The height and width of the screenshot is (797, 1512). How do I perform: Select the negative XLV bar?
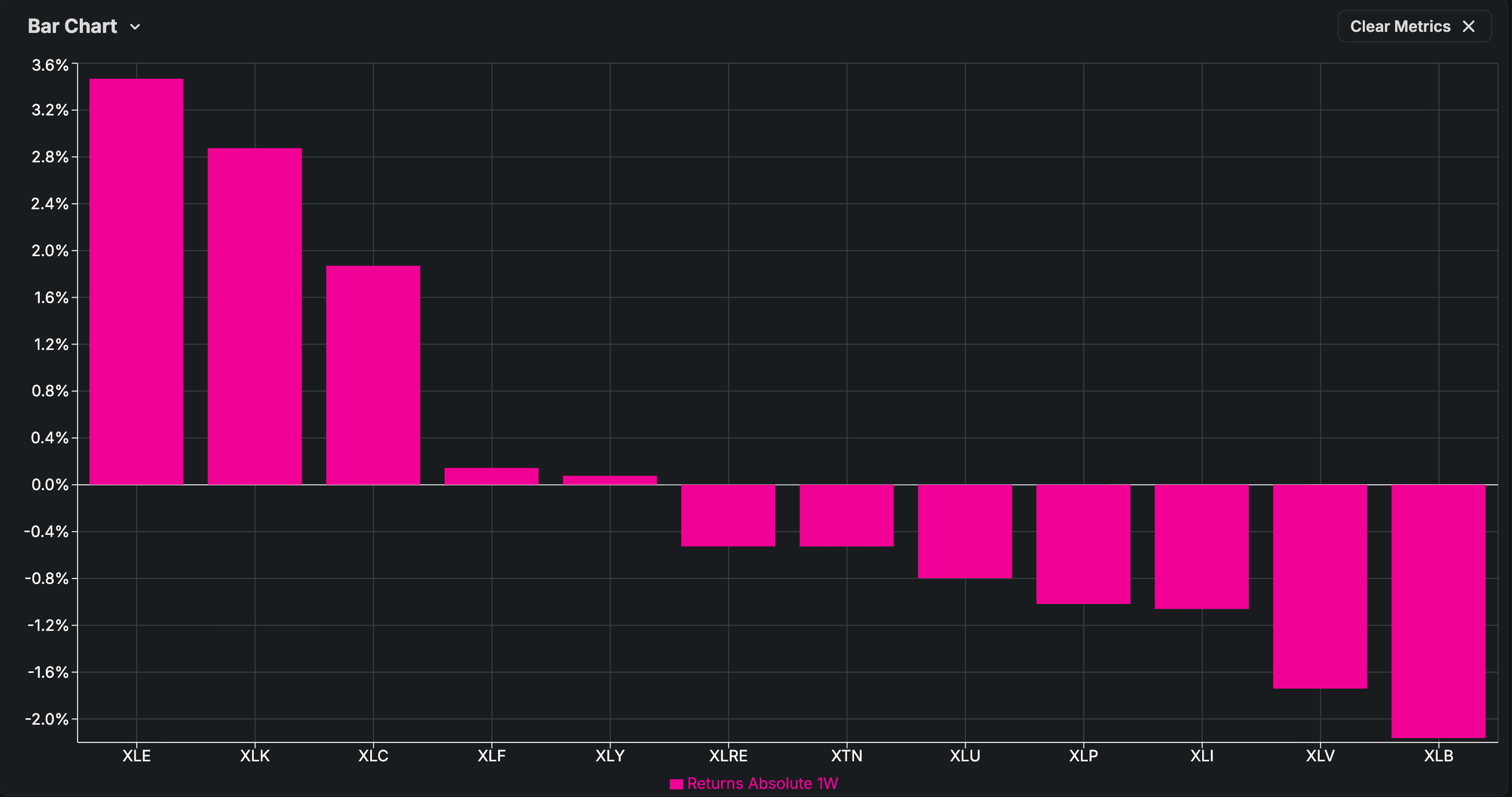pyautogui.click(x=1320, y=586)
